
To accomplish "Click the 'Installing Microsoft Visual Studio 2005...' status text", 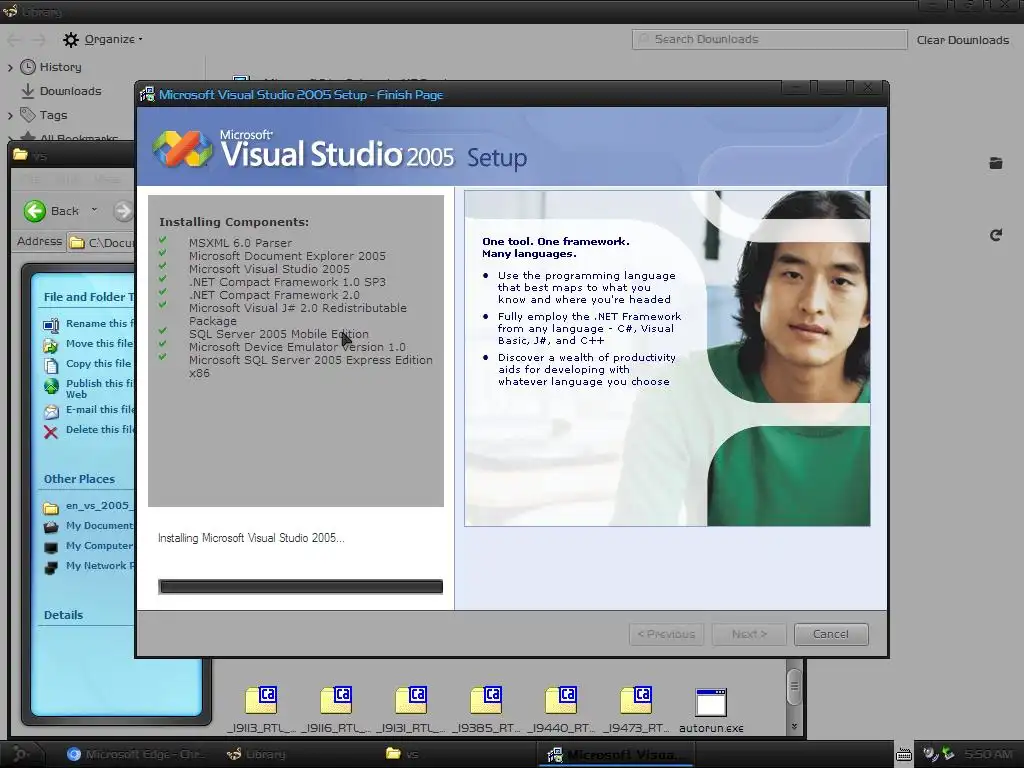I will point(251,538).
